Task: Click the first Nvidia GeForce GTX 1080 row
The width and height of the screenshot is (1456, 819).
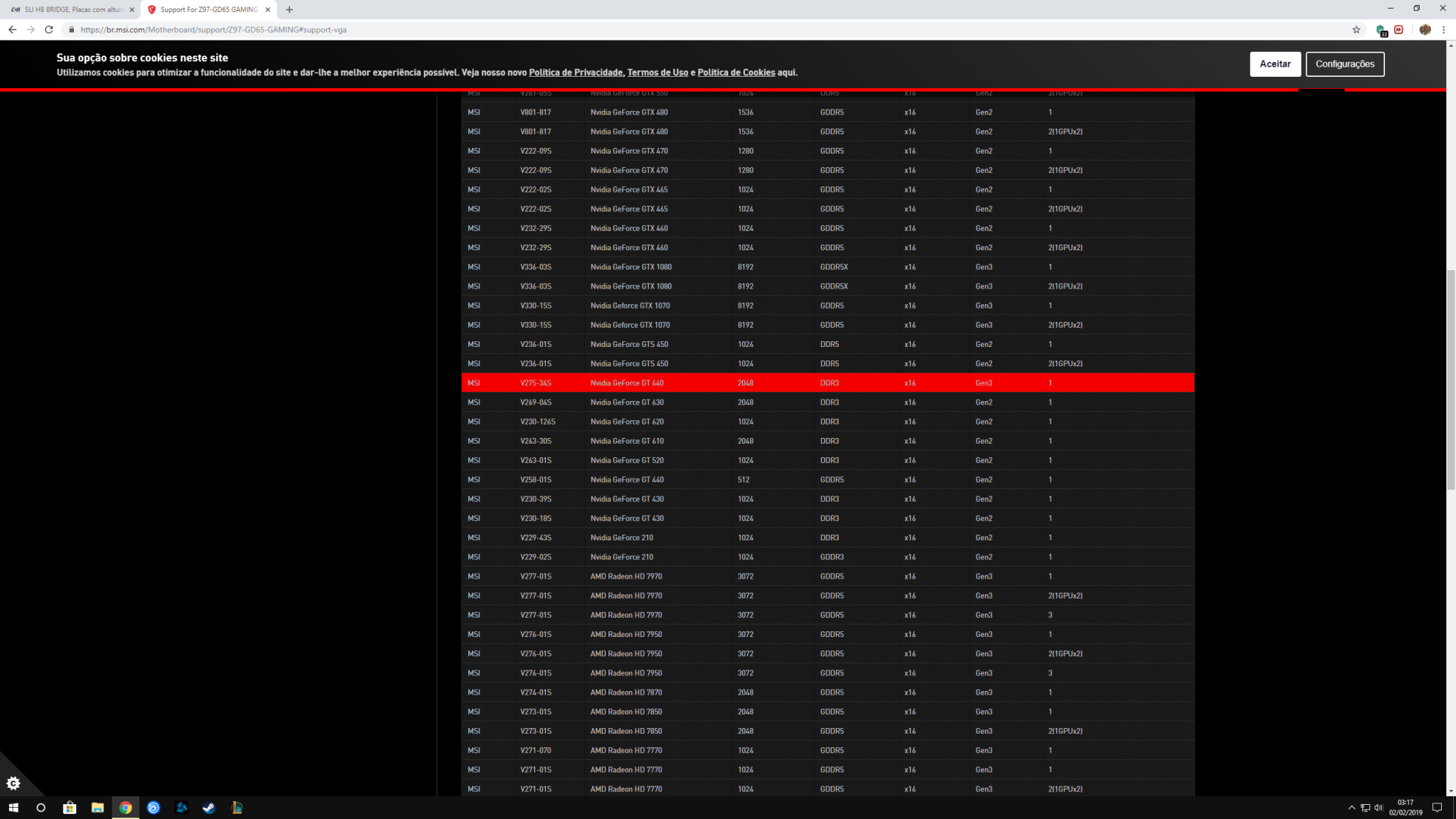Action: point(828,267)
